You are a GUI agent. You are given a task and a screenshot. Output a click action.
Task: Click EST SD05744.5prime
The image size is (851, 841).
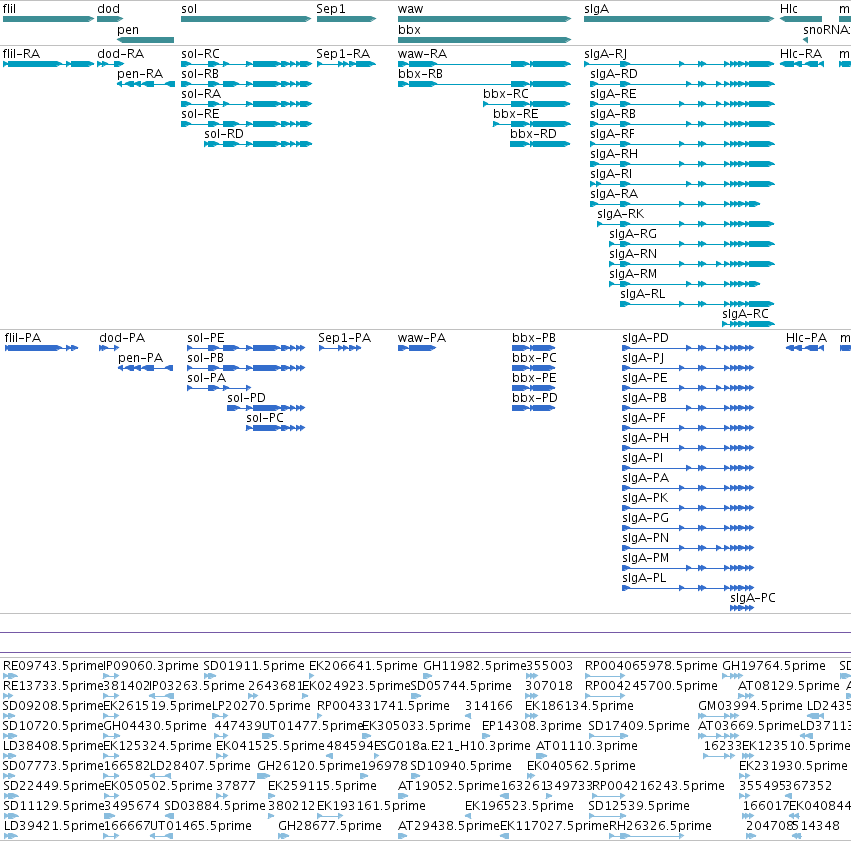461,686
